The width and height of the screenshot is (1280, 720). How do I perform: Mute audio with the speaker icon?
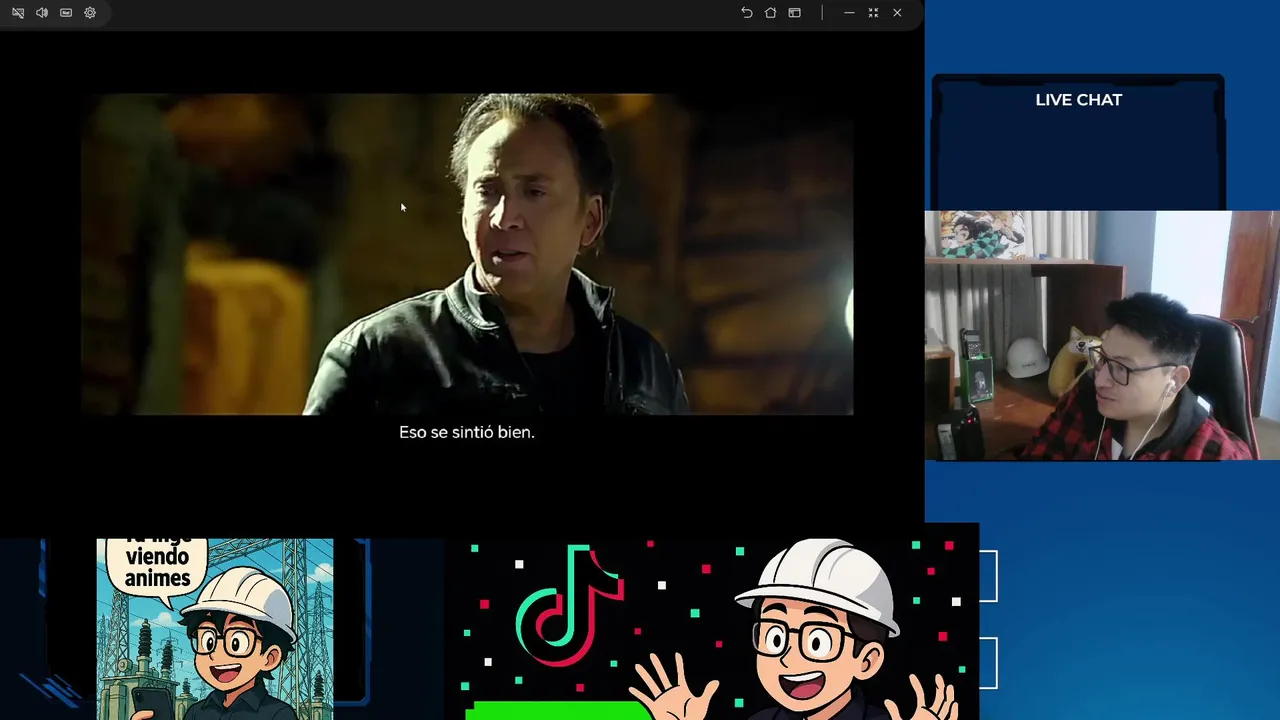tap(42, 13)
